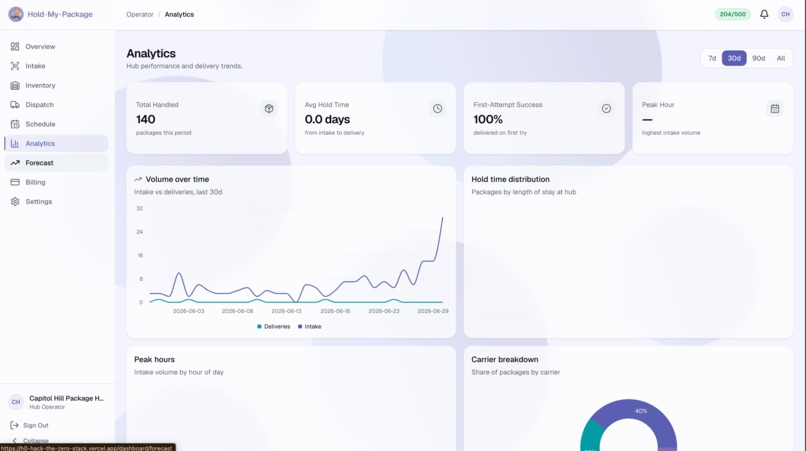Open the Dispatch truck icon

click(x=15, y=104)
